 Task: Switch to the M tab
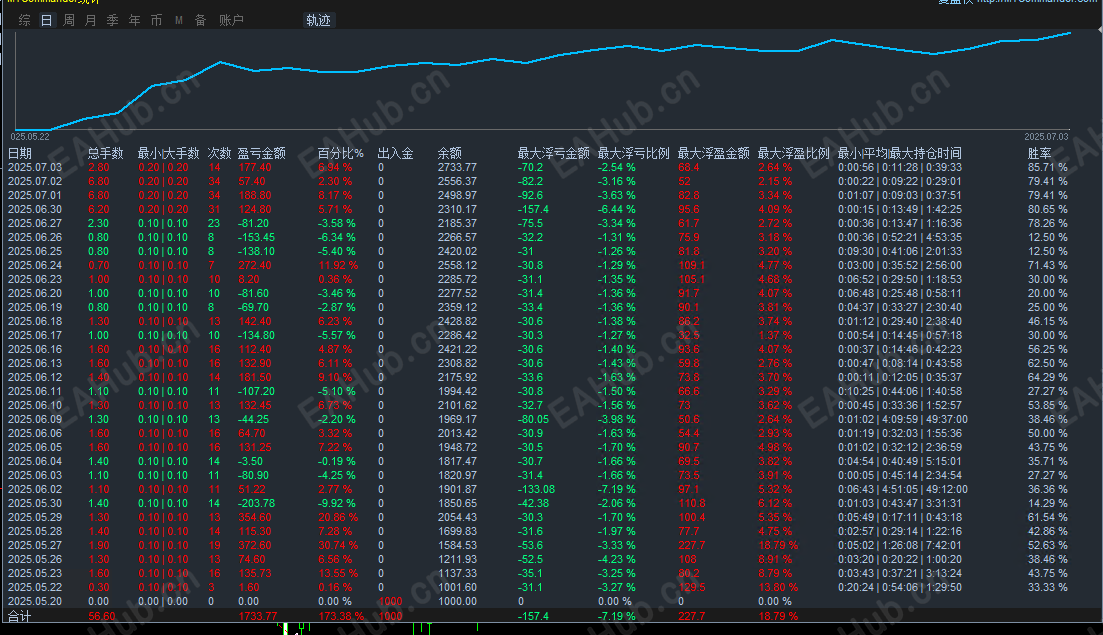coord(179,20)
